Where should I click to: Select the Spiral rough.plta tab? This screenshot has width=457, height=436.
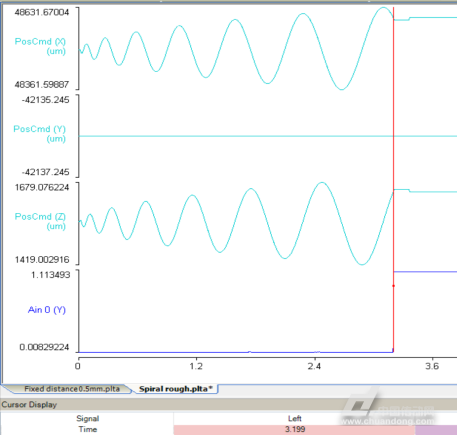tap(176, 389)
